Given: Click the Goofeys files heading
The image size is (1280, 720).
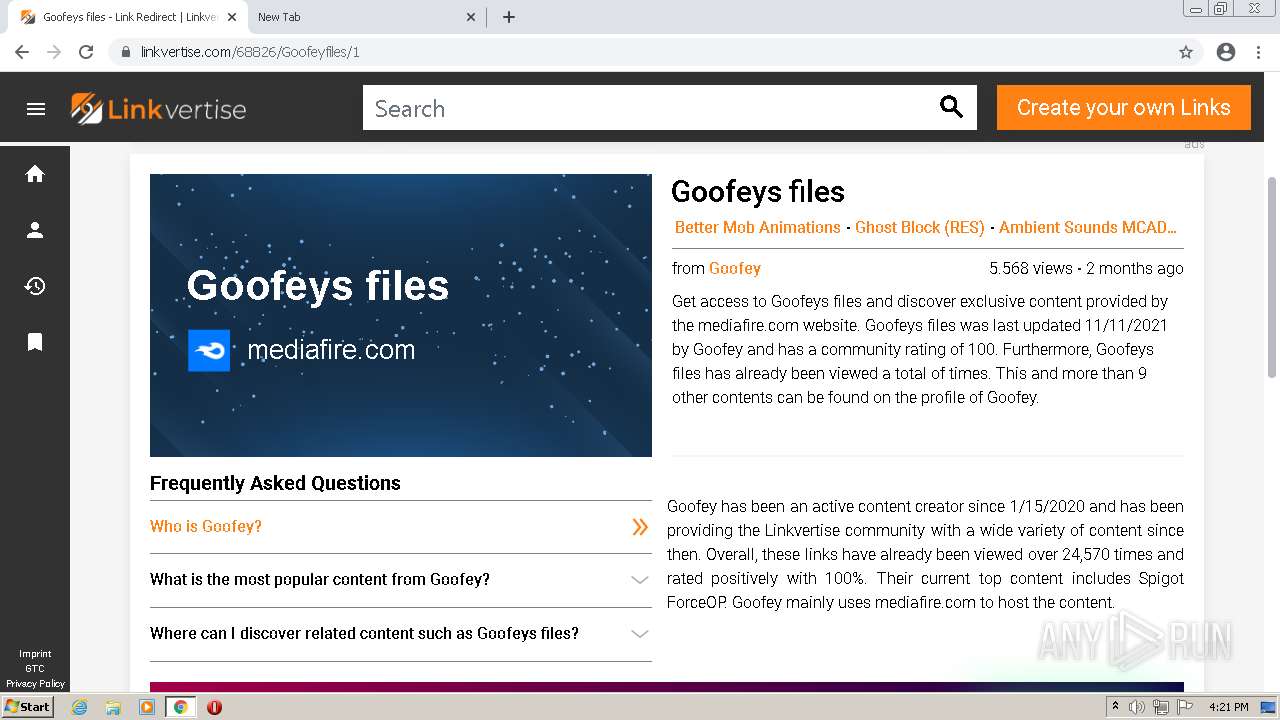Looking at the screenshot, I should [758, 192].
